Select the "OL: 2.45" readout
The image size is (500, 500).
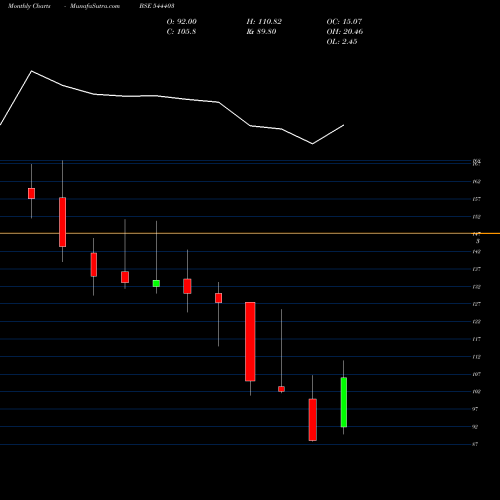342,42
